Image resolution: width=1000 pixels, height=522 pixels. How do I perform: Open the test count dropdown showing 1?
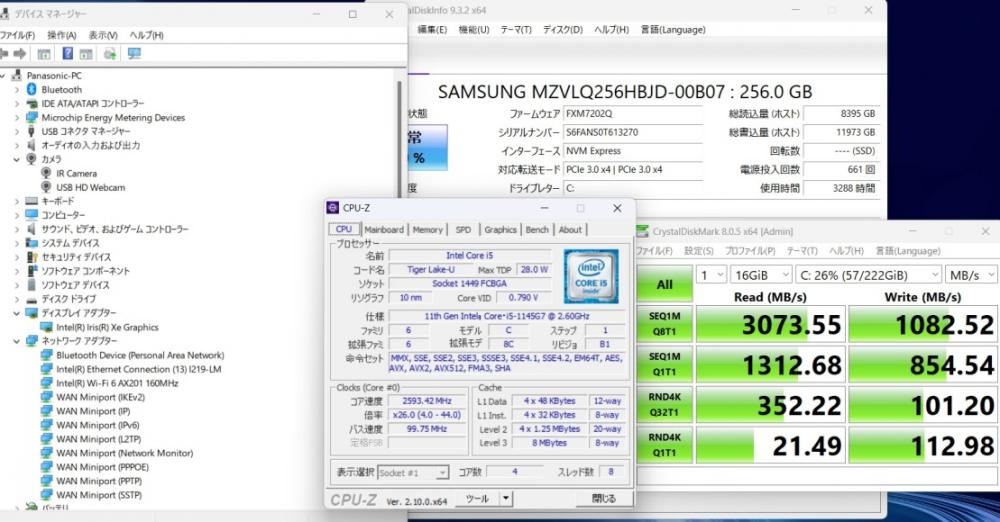(712, 275)
